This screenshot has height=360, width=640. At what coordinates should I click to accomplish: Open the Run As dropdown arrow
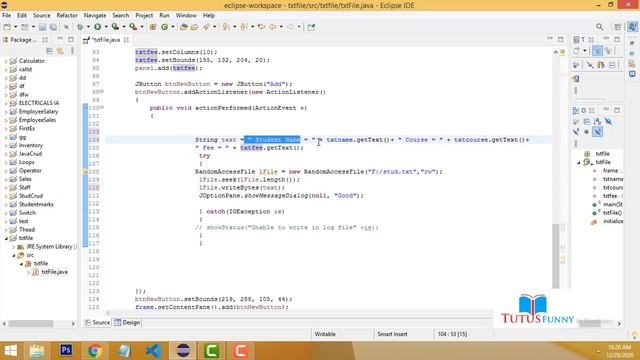point(106,27)
